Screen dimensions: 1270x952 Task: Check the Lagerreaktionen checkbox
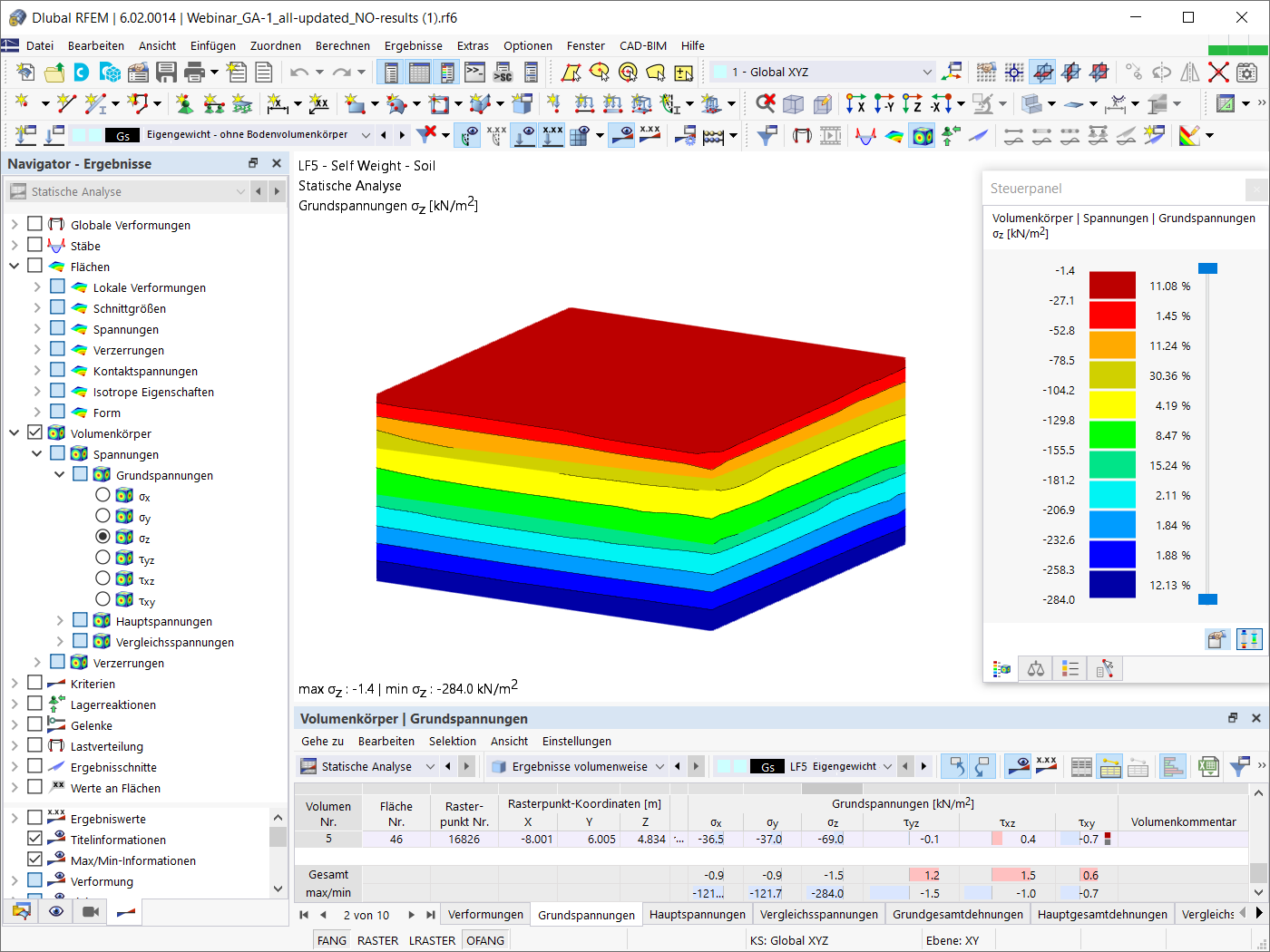(x=34, y=704)
